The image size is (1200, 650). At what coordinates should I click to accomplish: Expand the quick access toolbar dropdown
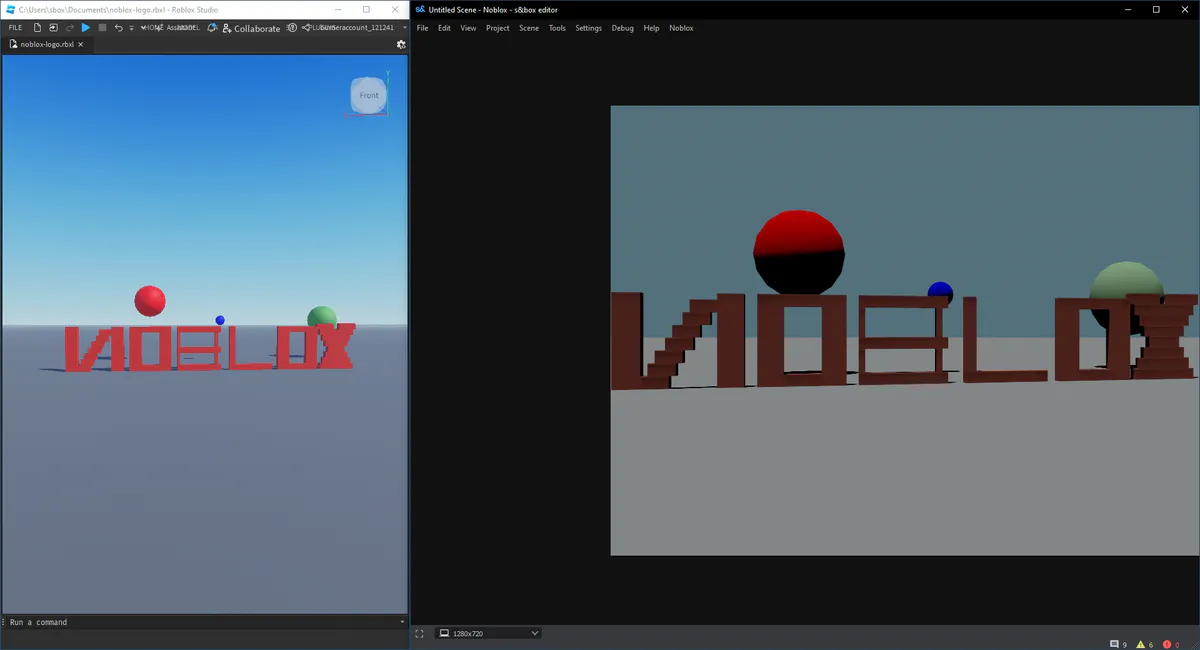tap(131, 28)
